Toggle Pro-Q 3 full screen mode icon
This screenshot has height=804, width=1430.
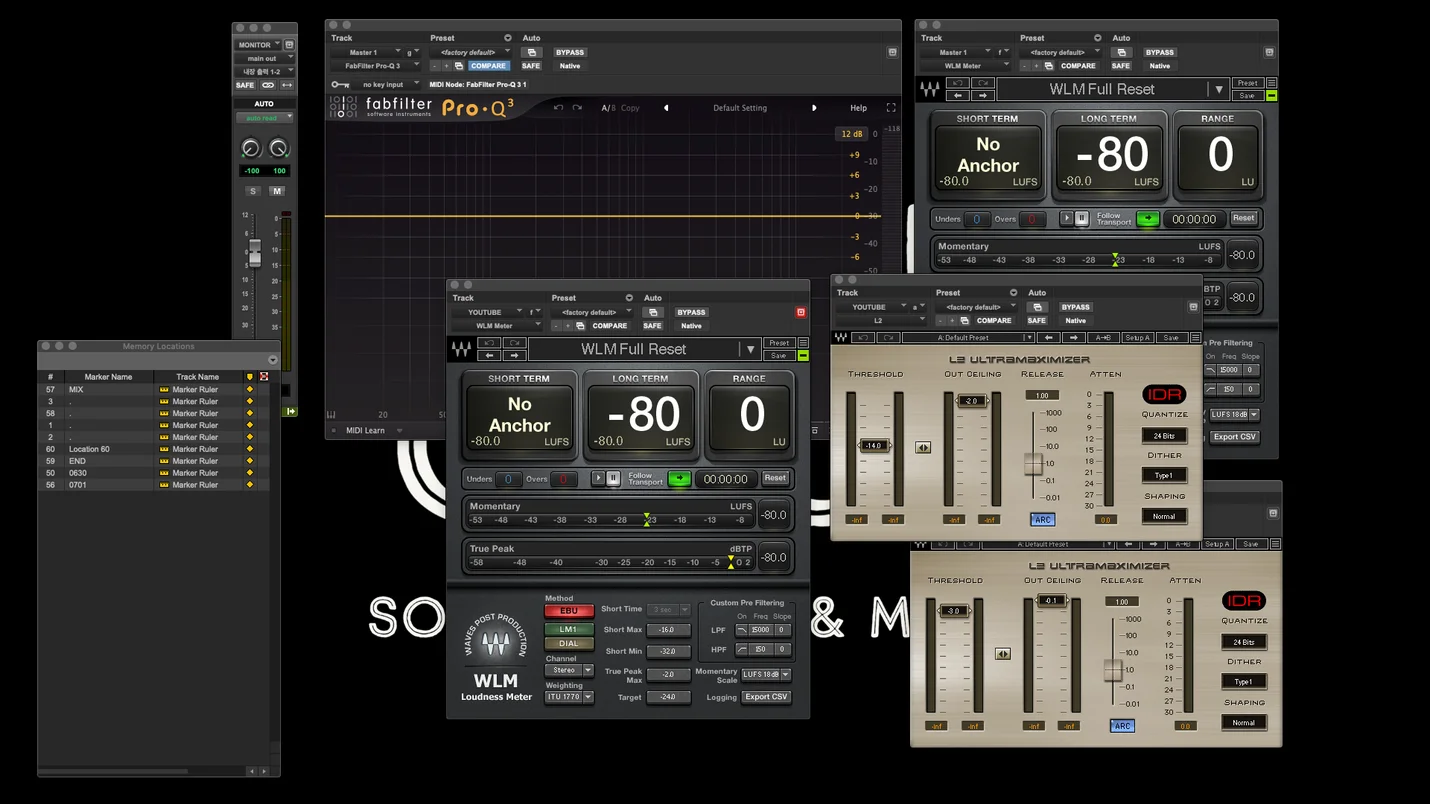[891, 108]
